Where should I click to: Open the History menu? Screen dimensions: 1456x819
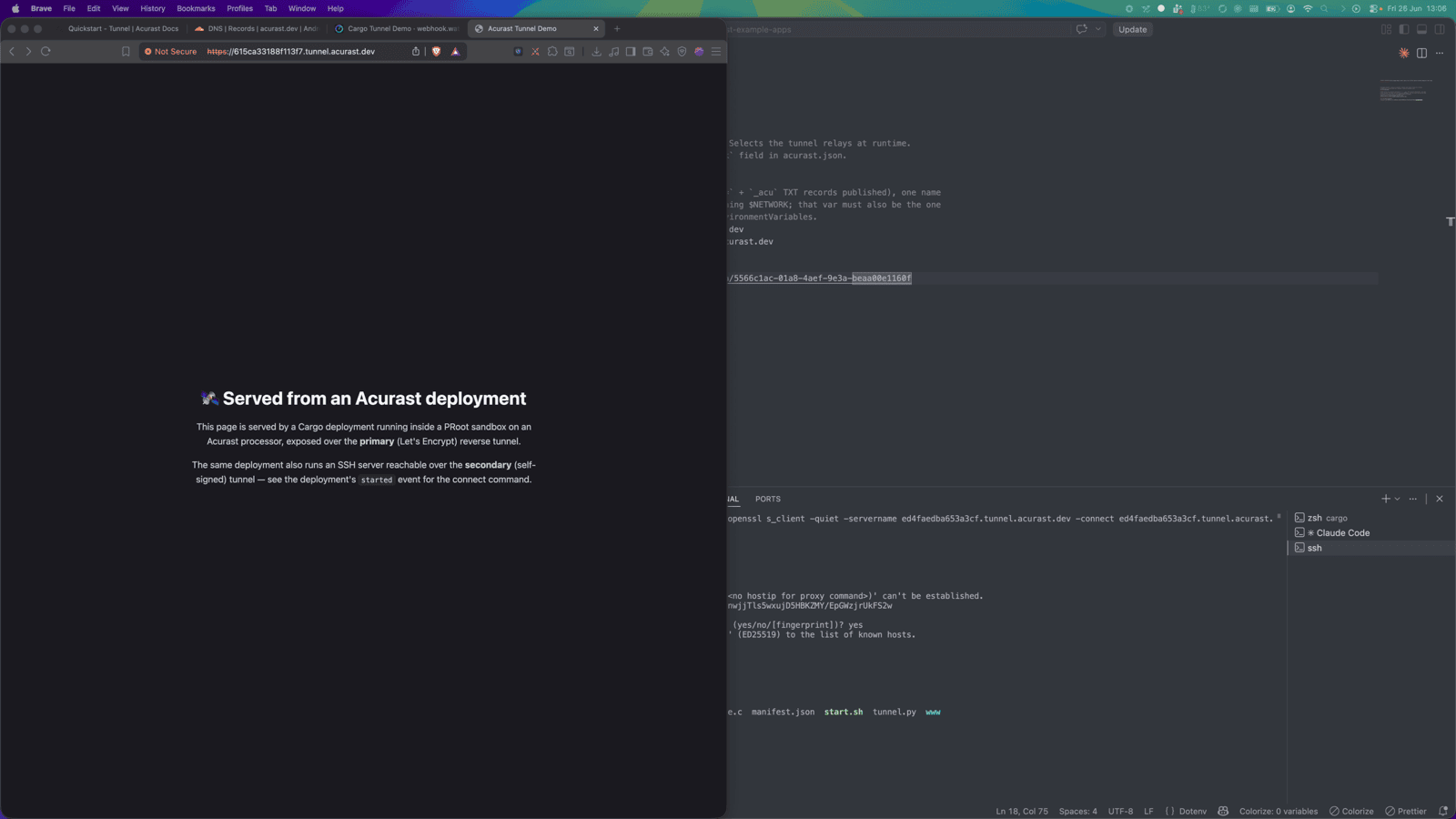(153, 8)
